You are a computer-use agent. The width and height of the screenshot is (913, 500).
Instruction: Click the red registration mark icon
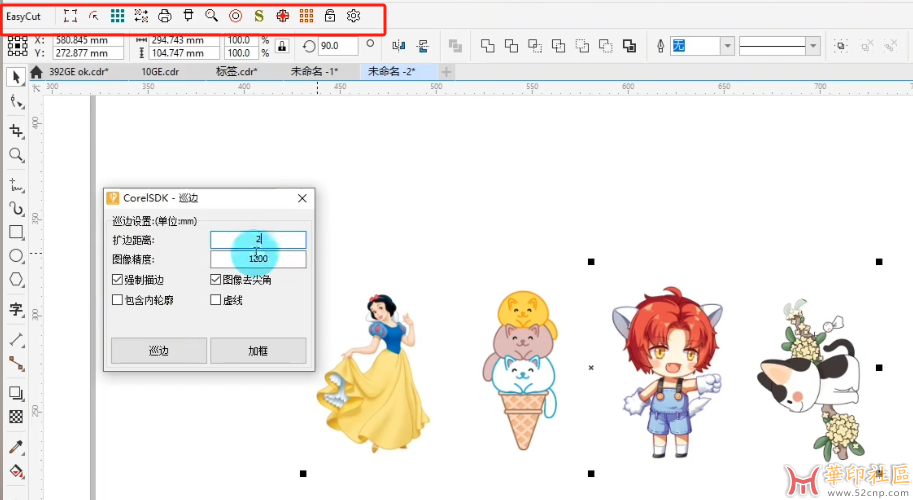[283, 16]
